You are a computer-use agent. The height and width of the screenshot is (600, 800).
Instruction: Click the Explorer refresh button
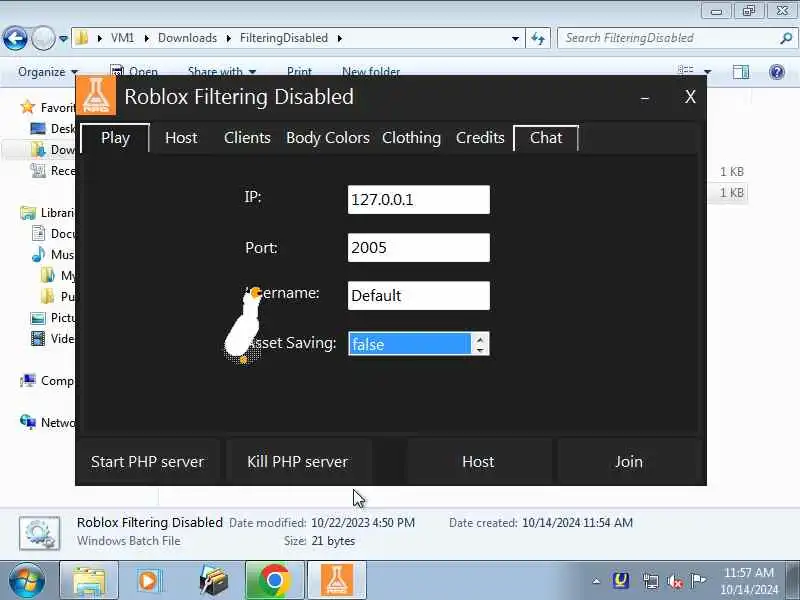(538, 39)
